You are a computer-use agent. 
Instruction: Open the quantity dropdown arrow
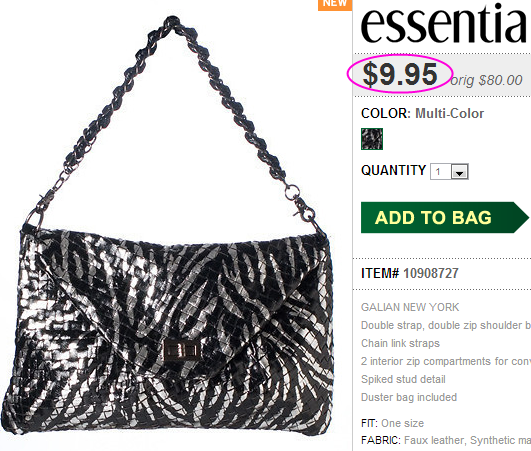click(460, 172)
